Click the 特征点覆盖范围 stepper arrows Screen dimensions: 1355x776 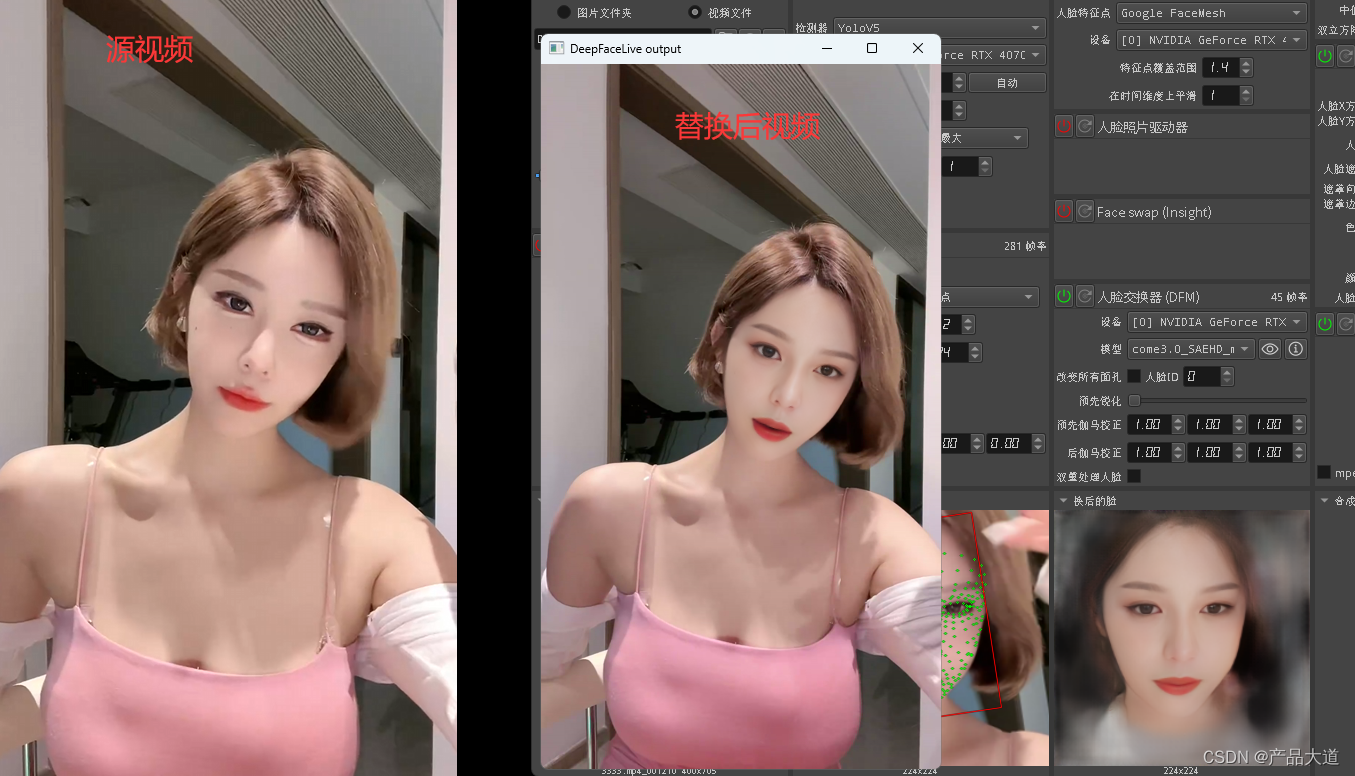click(1246, 67)
